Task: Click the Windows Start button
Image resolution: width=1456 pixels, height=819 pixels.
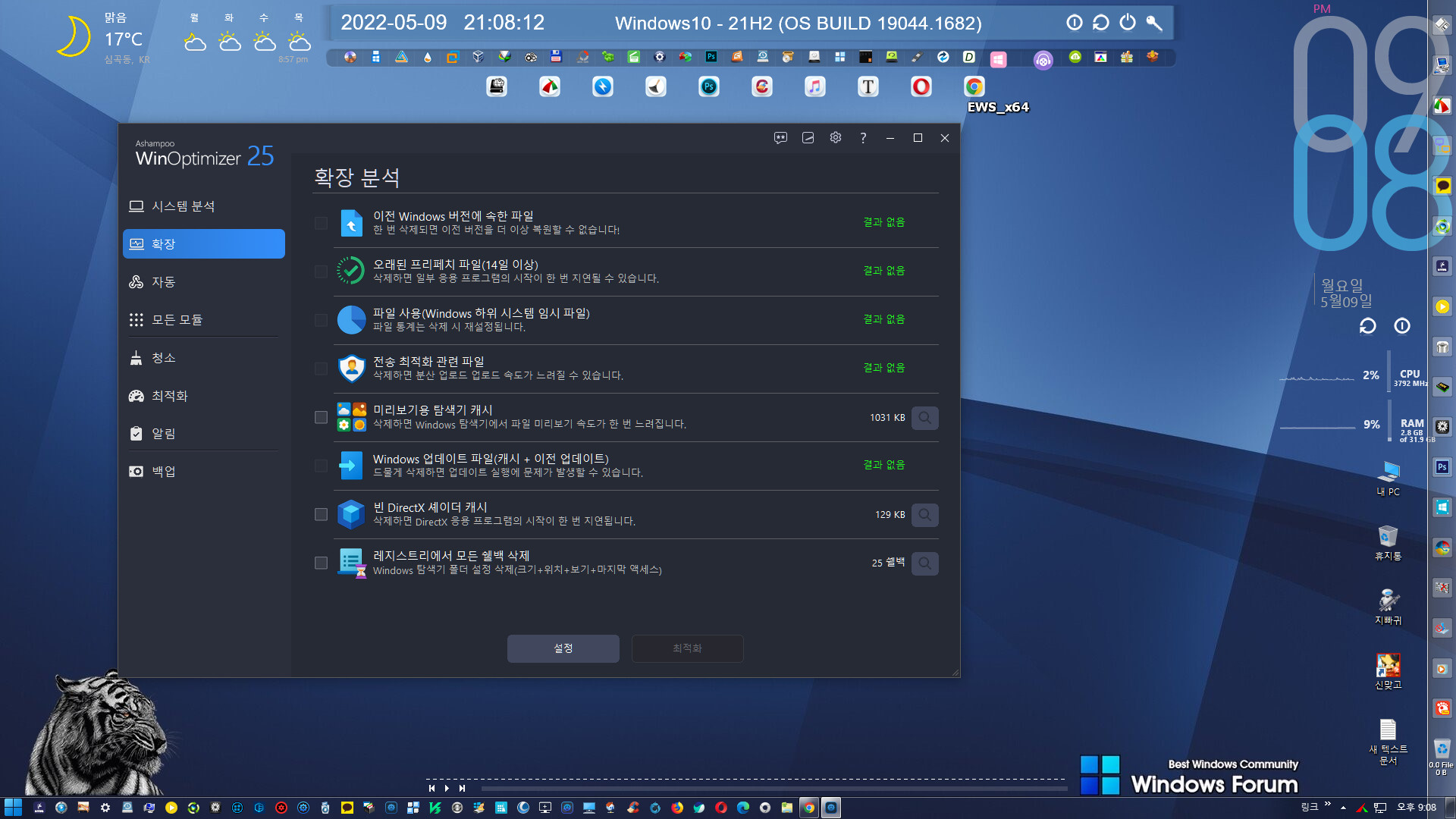Action: tap(13, 808)
